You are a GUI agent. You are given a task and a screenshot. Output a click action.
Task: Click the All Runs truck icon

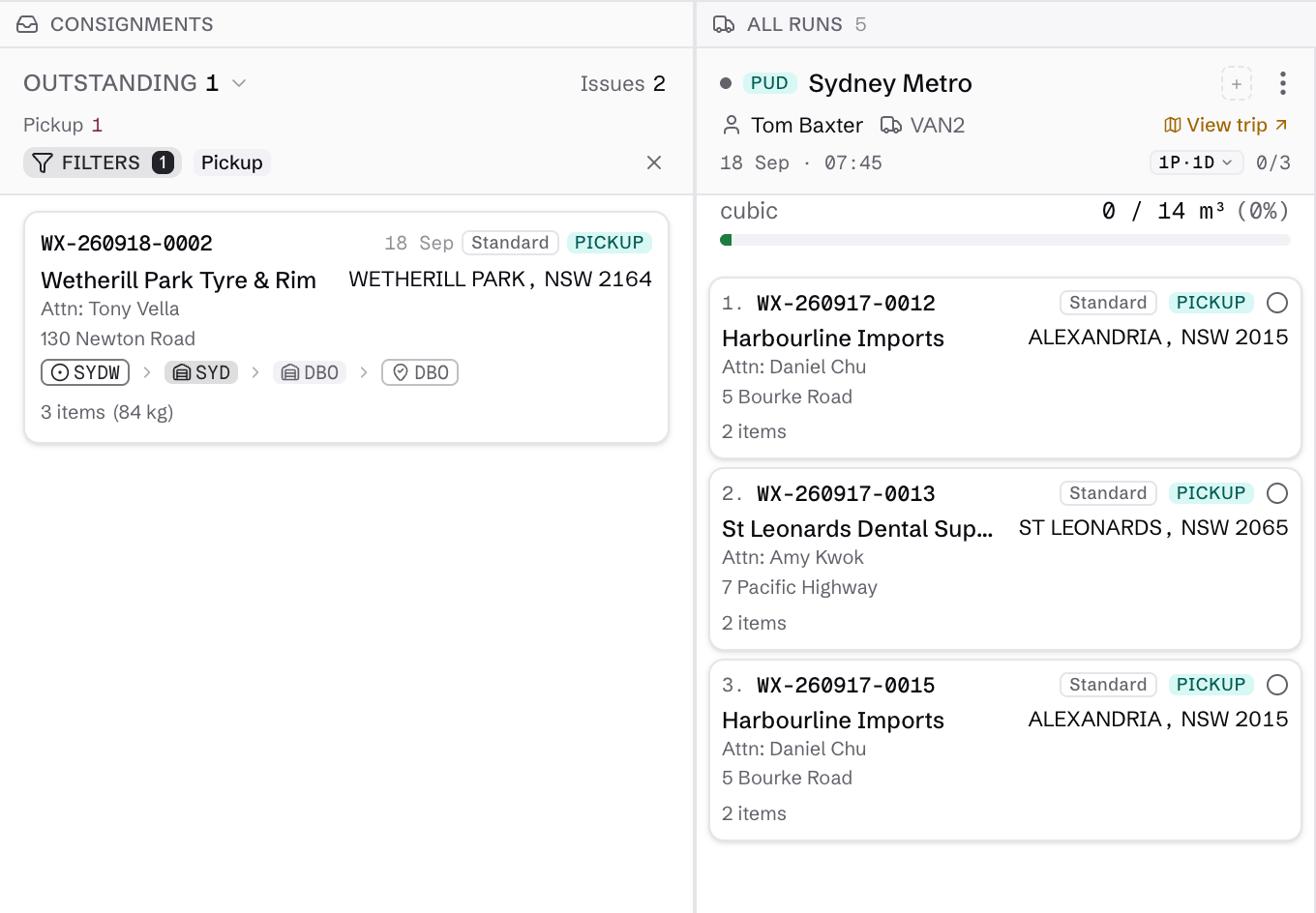coord(724,24)
